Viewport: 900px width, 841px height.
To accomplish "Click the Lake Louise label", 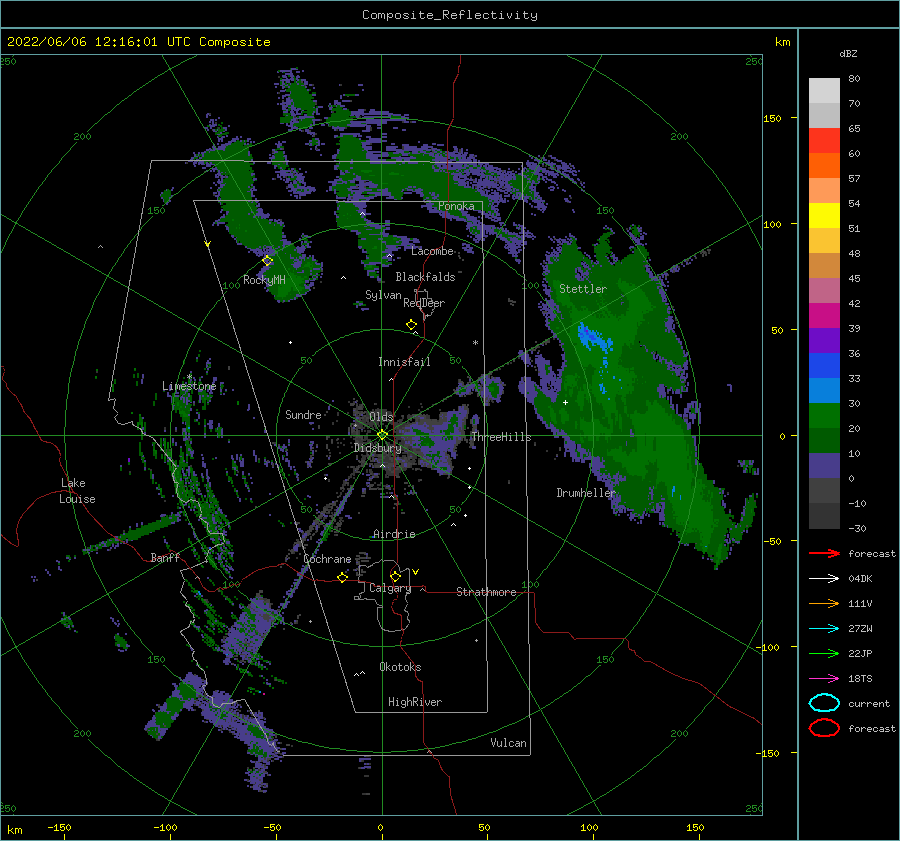I will [77, 491].
